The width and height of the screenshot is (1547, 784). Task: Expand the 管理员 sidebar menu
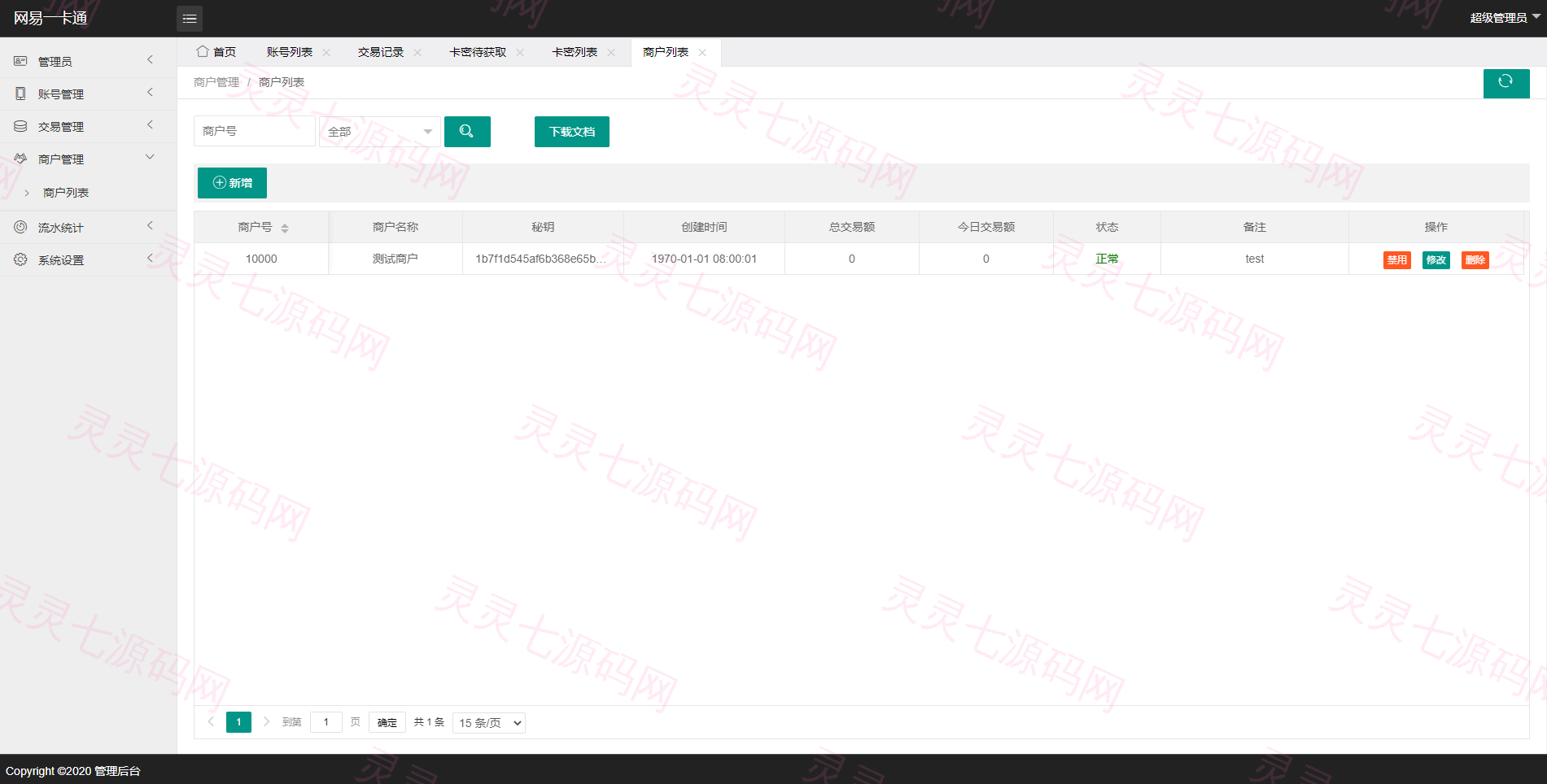(150, 59)
